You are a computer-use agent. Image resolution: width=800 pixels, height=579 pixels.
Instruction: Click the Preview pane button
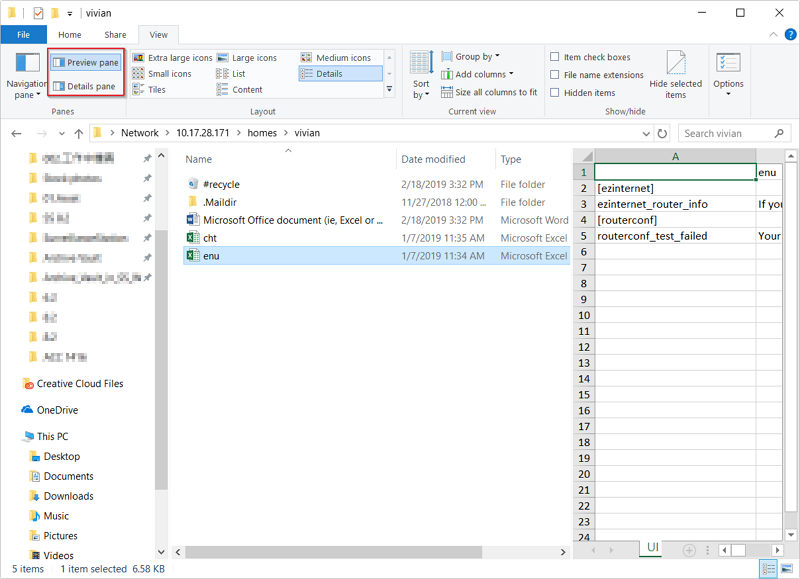86,63
